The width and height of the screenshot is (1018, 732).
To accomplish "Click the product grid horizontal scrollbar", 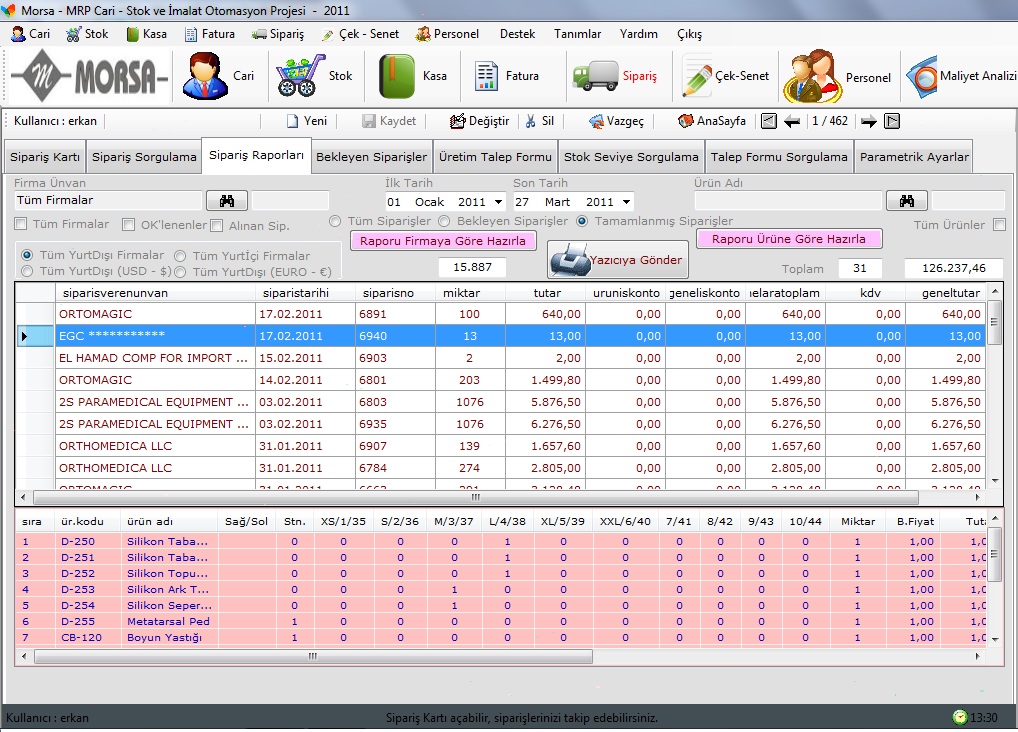I will (x=313, y=657).
